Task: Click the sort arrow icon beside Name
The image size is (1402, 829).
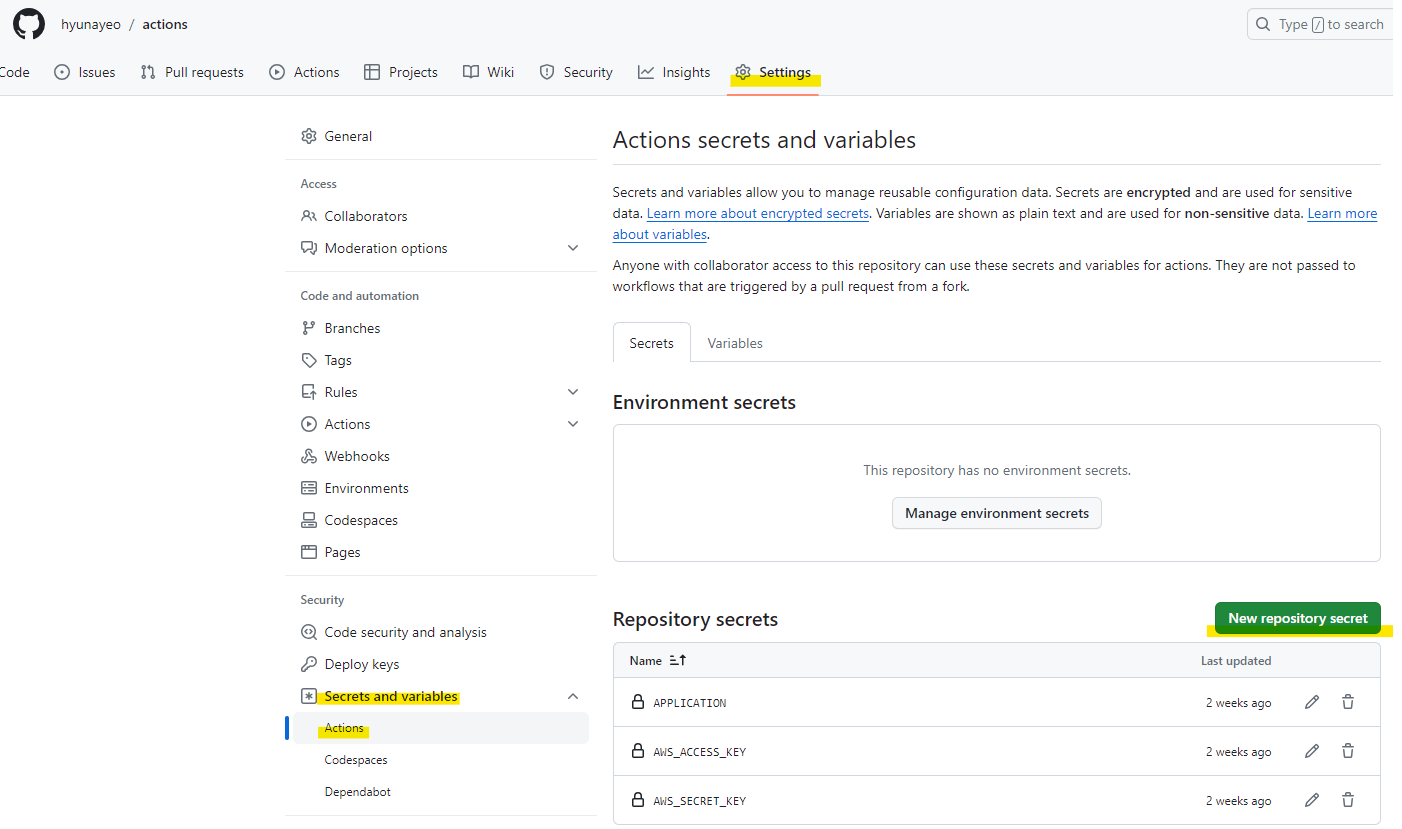Action: 678,661
